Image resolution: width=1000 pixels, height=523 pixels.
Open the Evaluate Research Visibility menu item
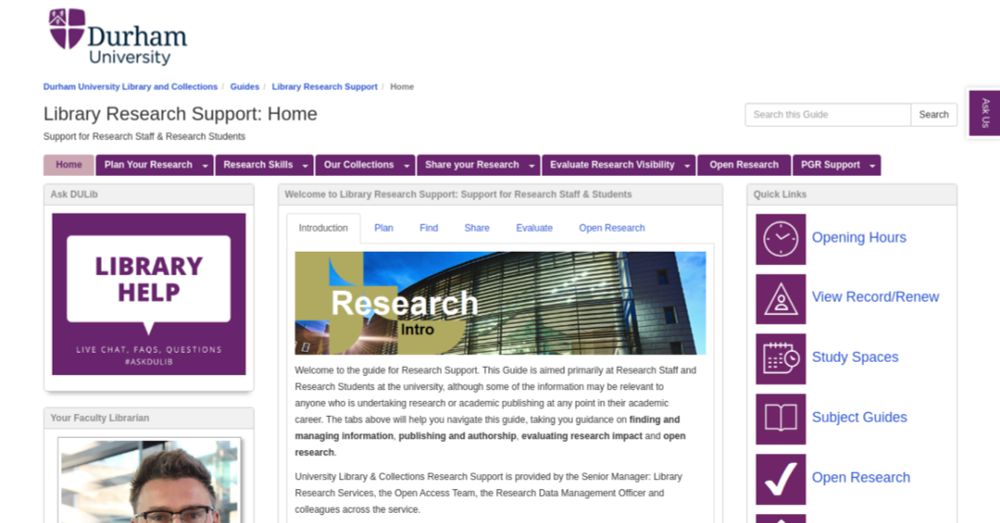pos(612,165)
